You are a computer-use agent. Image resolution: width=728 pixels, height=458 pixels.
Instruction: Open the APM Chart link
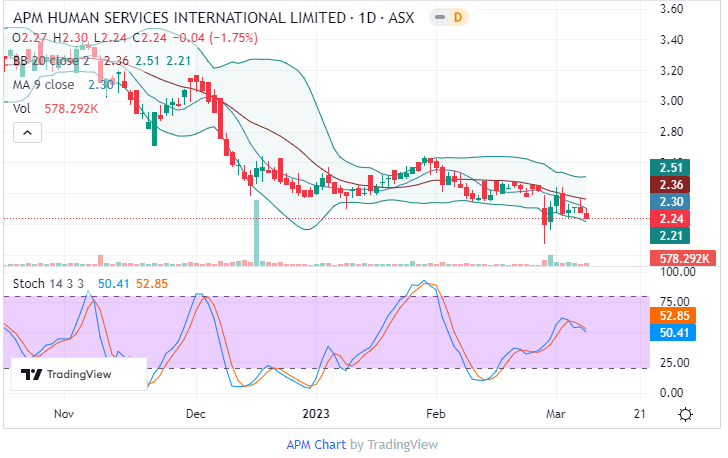pyautogui.click(x=316, y=444)
